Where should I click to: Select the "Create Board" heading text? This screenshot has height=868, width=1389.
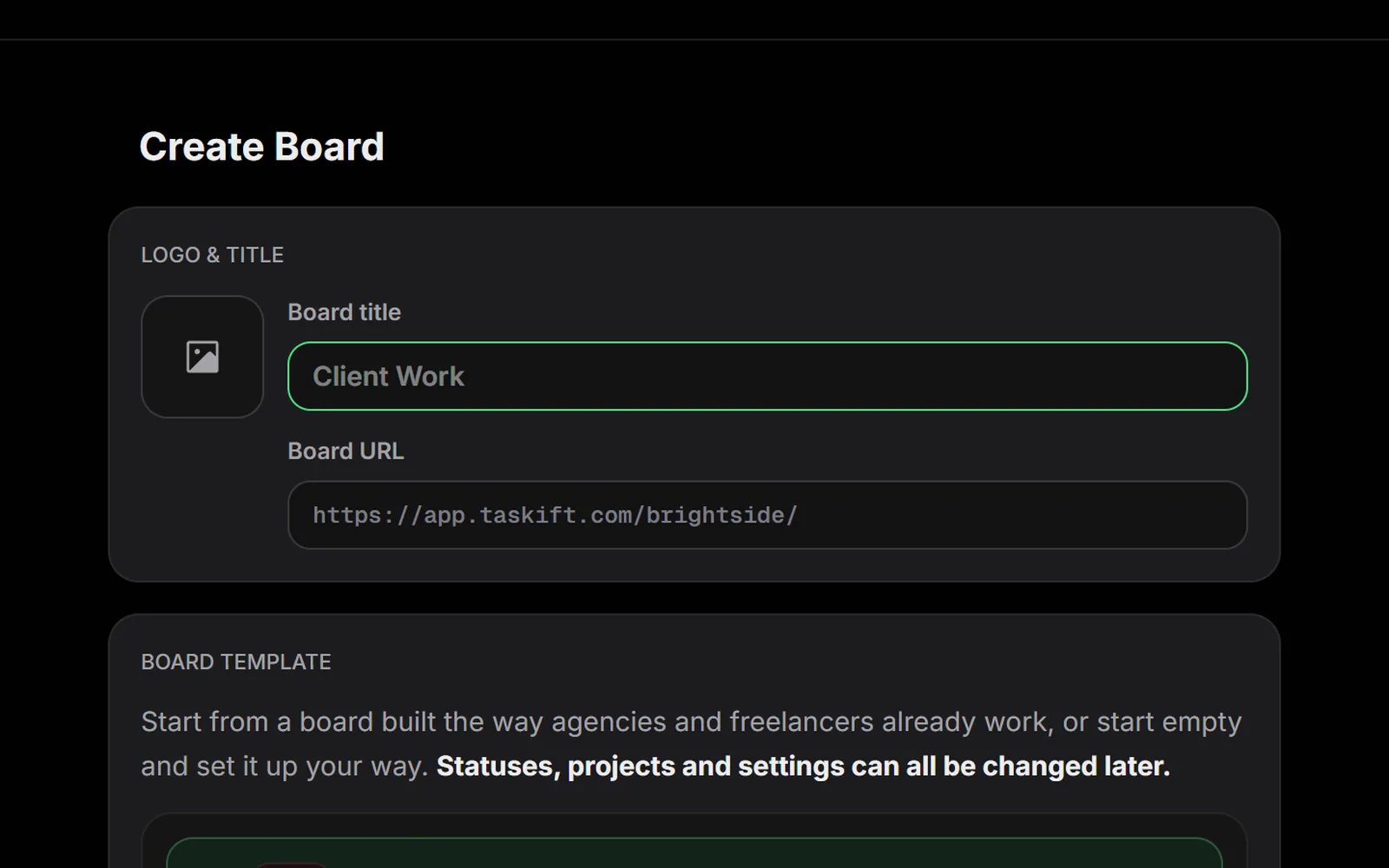261,147
